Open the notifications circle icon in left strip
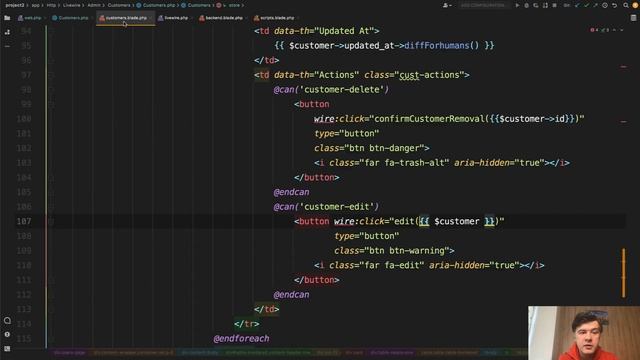This screenshot has width=640, height=360. [7, 320]
